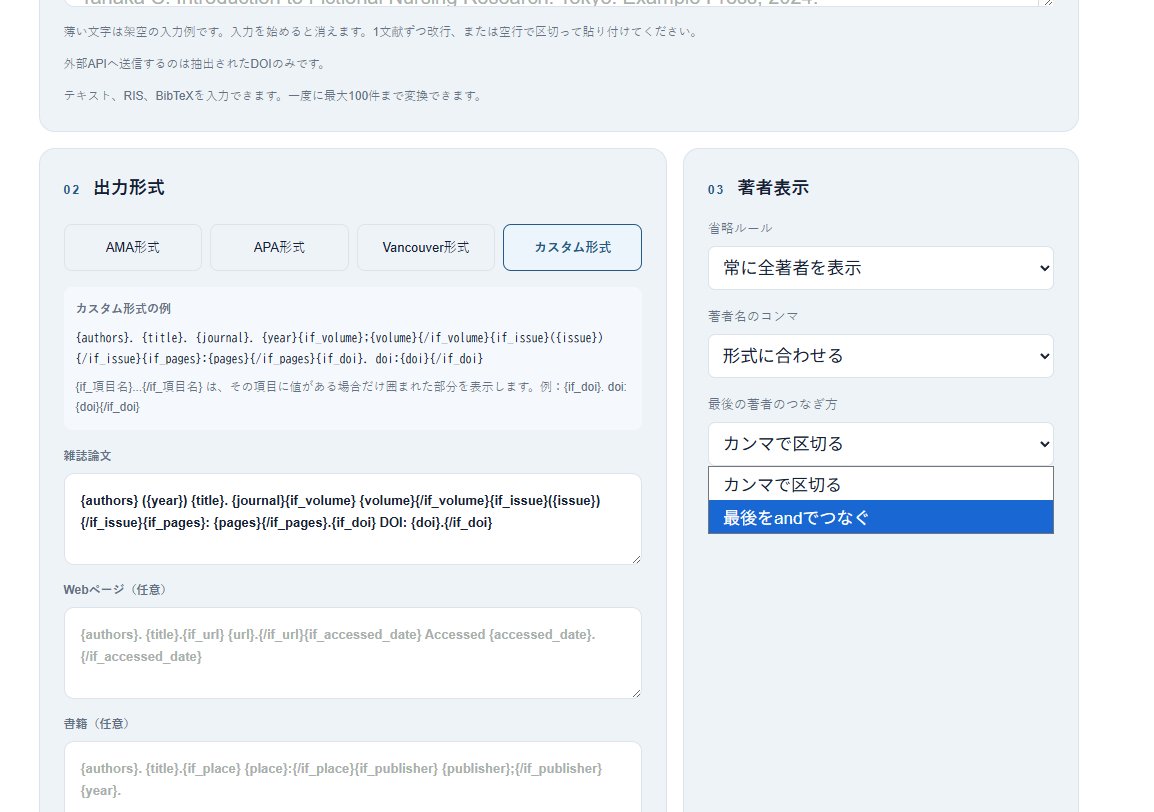Click the 書籍（任意） label

pyautogui.click(x=99, y=724)
